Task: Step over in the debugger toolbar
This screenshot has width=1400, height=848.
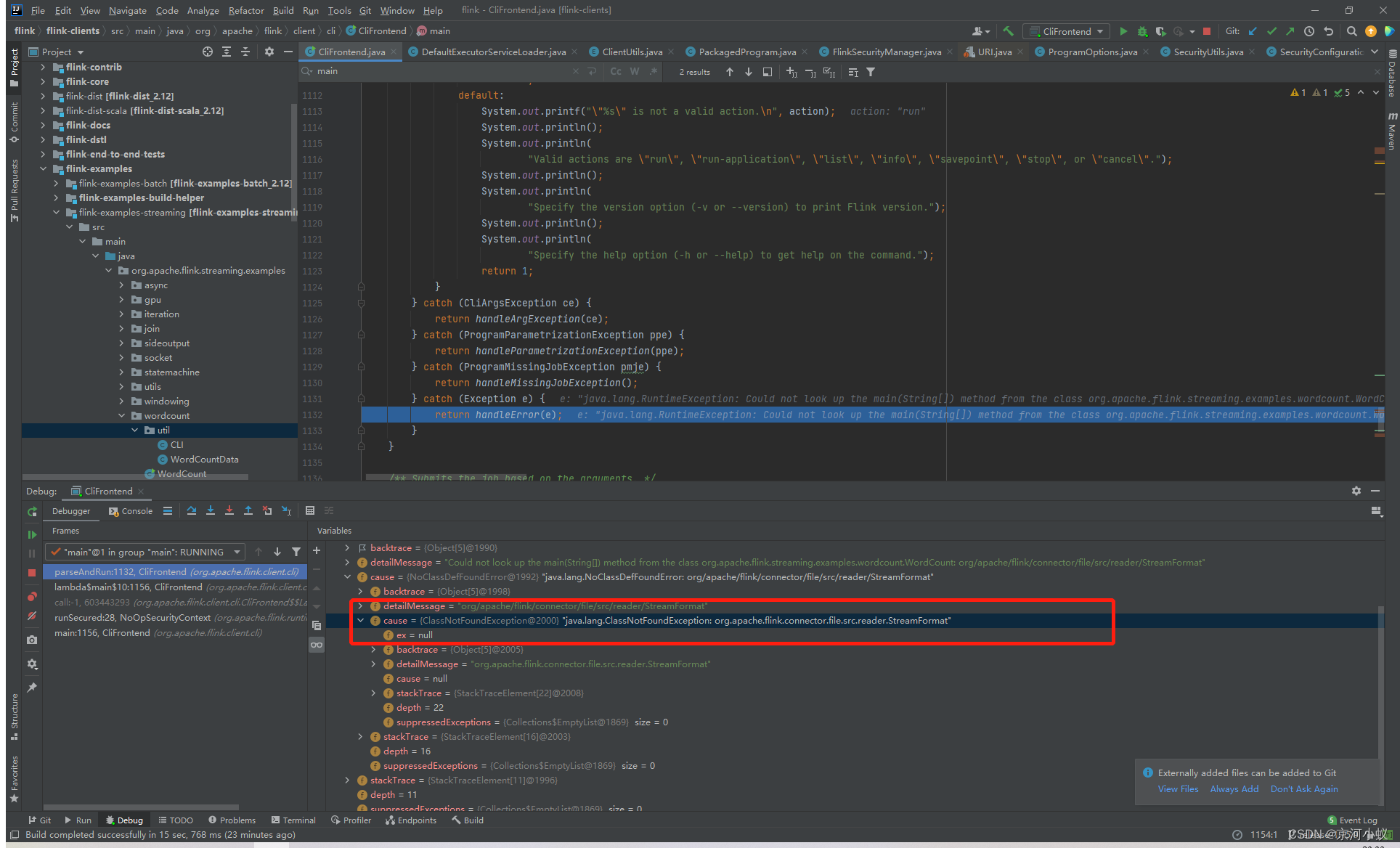Action: point(192,510)
